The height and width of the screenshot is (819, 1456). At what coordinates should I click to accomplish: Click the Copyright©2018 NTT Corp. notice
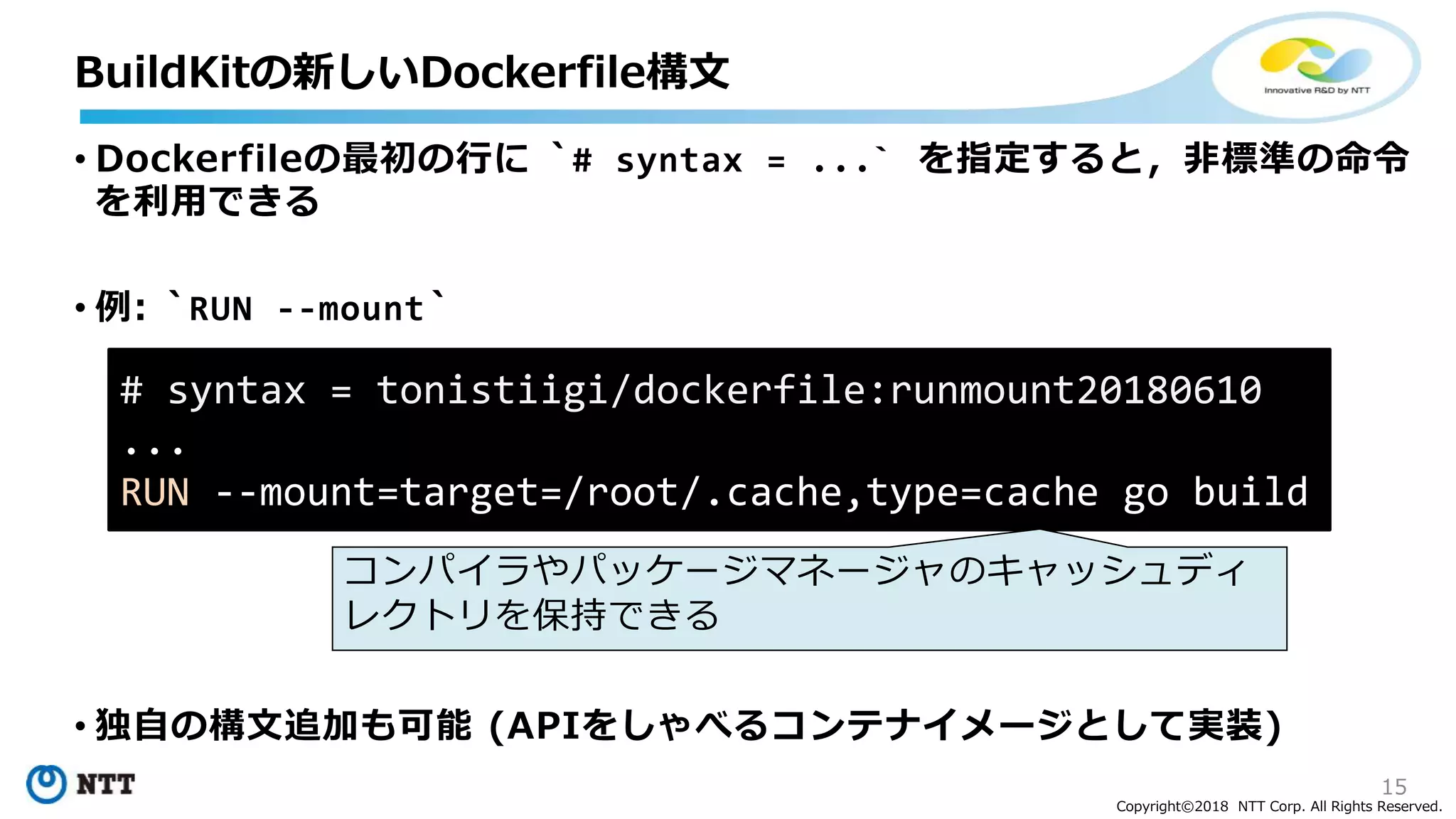coord(1278,806)
